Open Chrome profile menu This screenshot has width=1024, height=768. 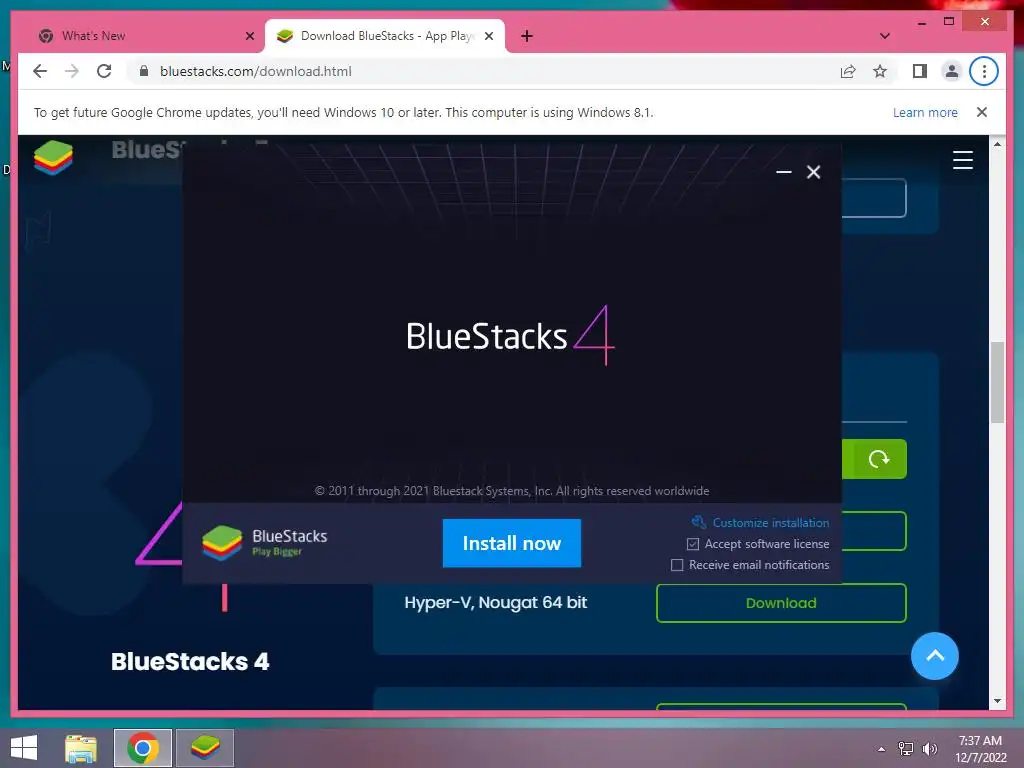952,71
